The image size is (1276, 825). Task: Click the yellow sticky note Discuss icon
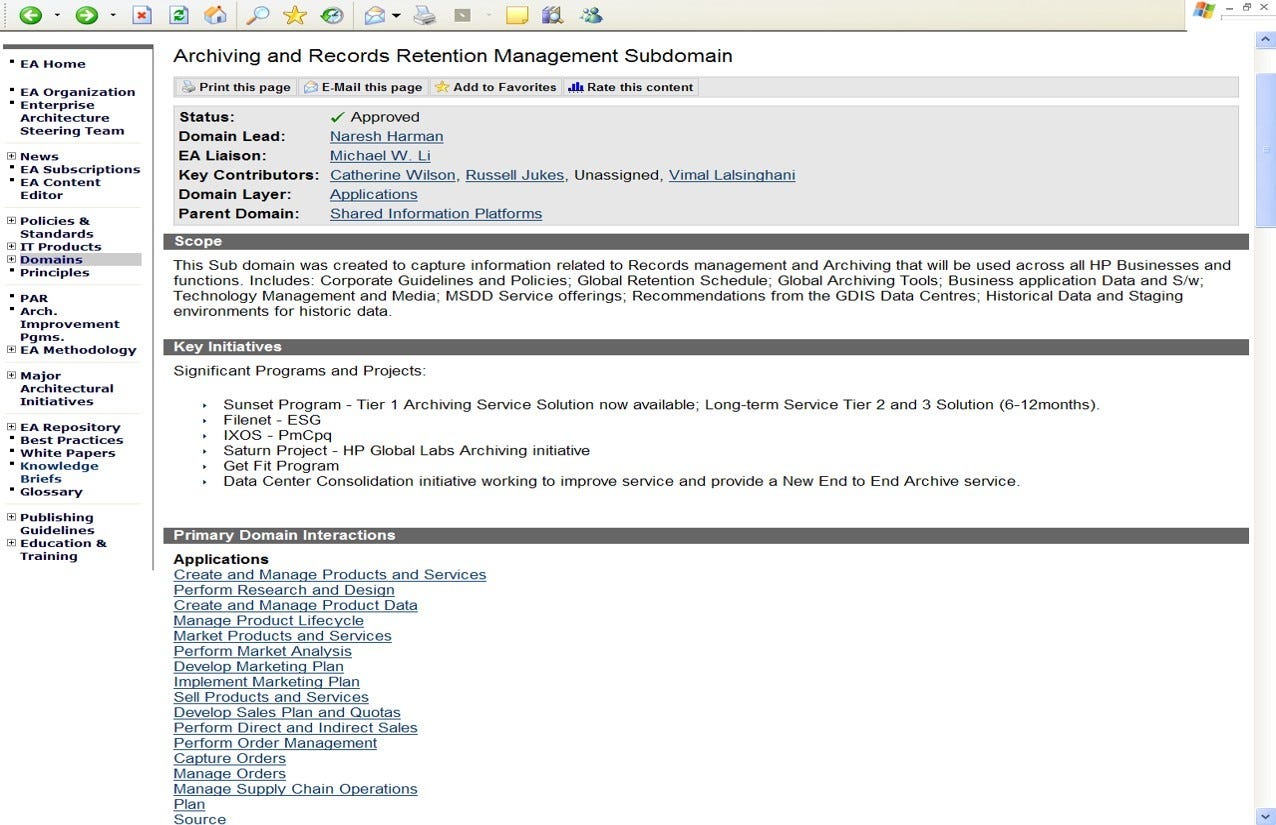[x=517, y=15]
